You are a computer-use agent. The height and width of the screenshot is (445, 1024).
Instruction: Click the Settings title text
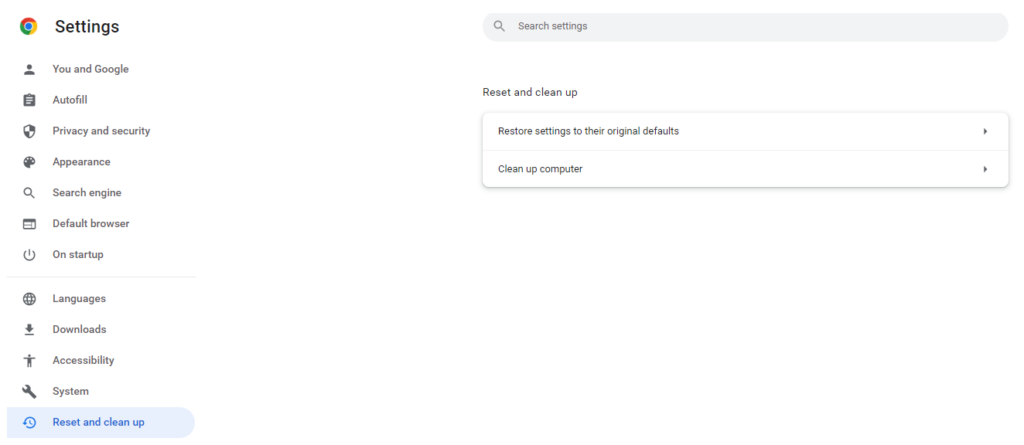coord(87,27)
